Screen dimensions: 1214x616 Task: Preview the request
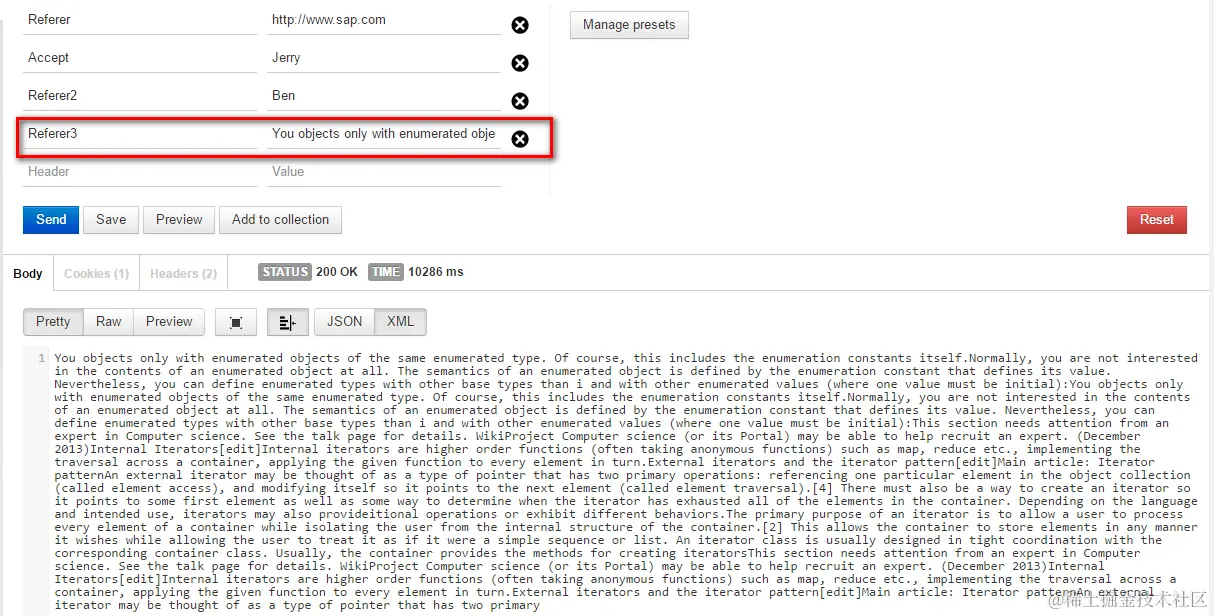click(179, 220)
